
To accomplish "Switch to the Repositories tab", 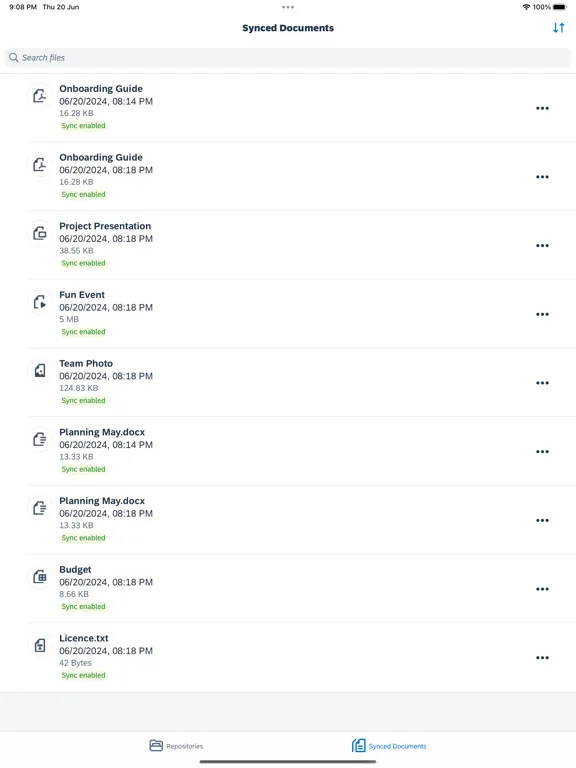I will (176, 745).
